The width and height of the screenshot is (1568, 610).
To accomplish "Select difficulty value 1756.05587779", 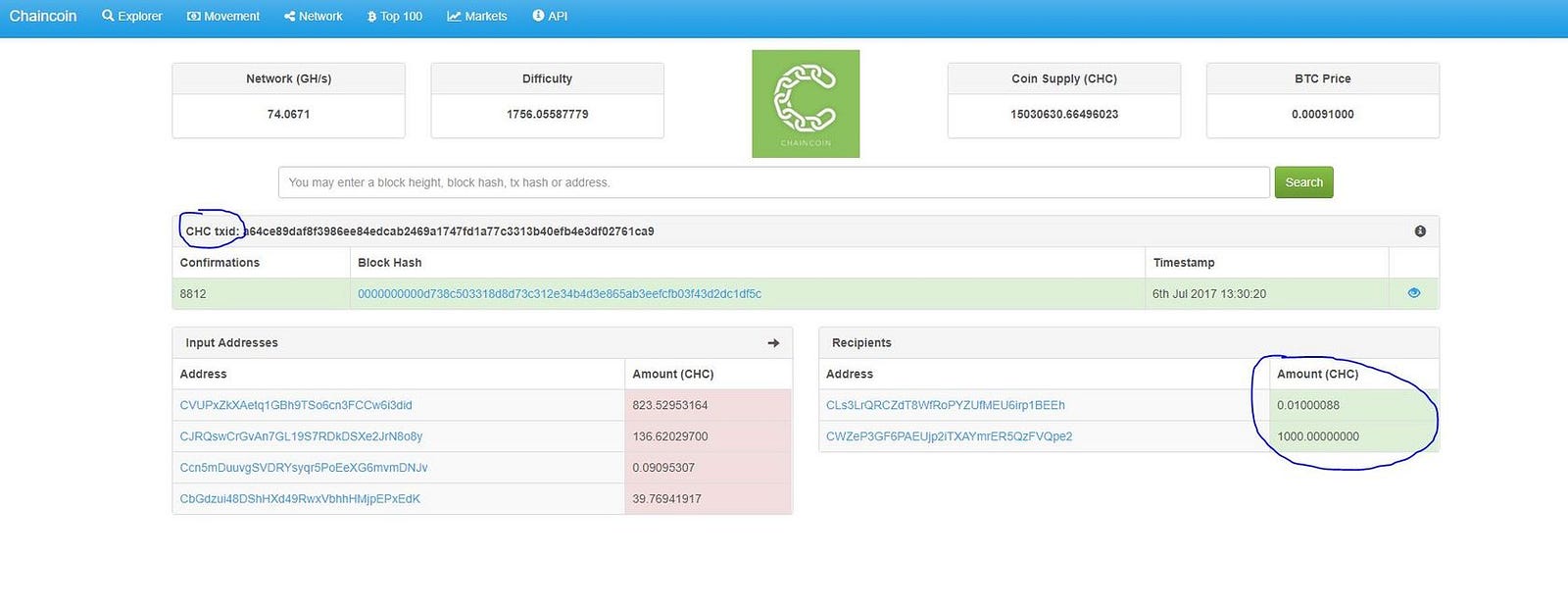I will [x=547, y=115].
